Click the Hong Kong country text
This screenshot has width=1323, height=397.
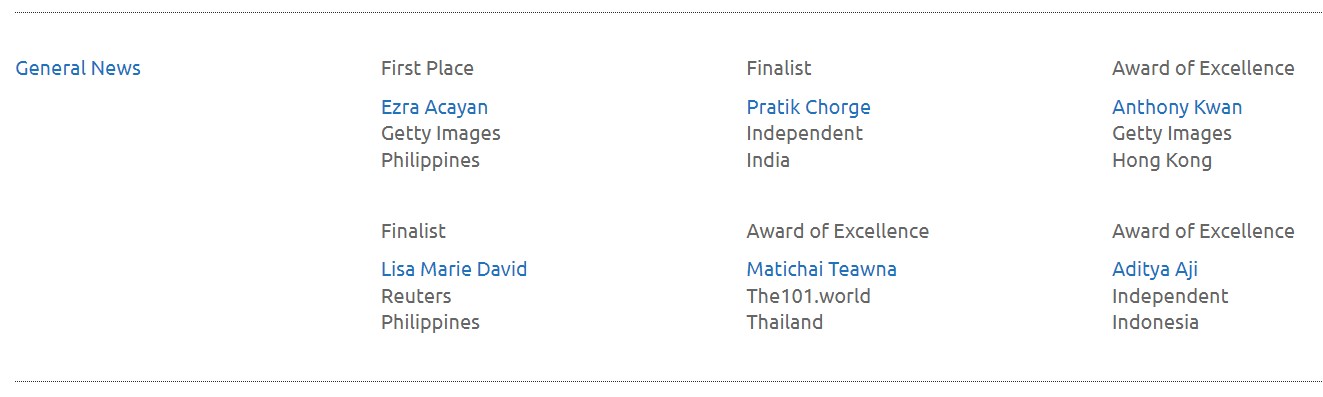[1162, 160]
